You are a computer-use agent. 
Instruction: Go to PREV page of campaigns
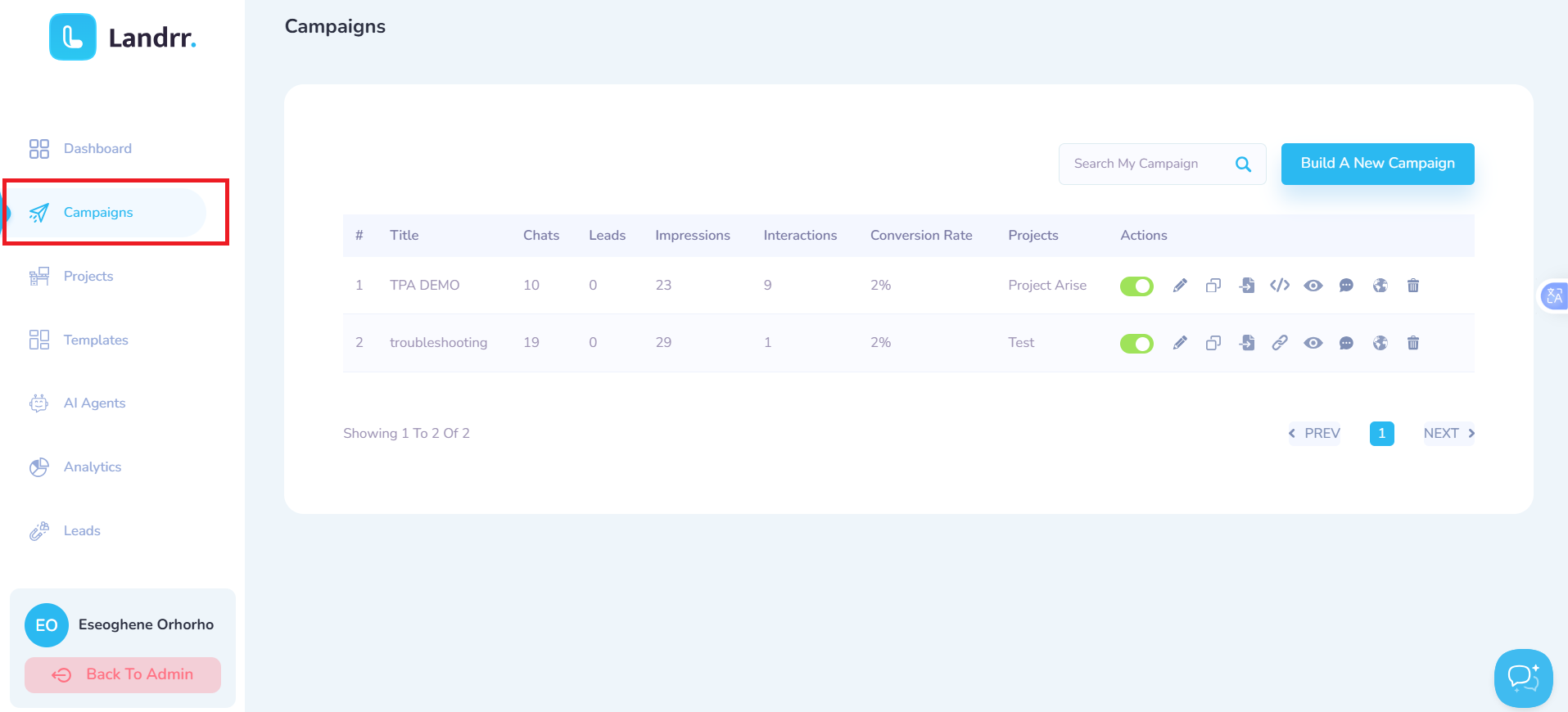point(1314,434)
